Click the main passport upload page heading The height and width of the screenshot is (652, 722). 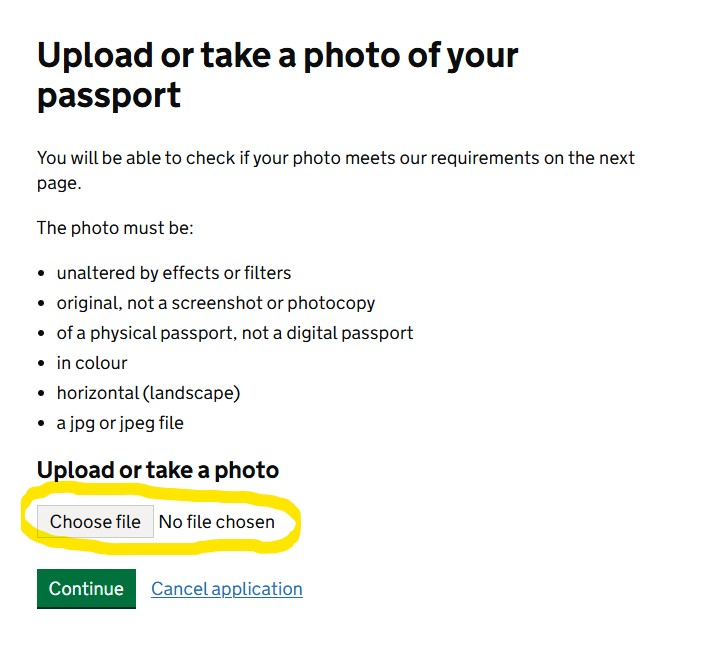click(277, 75)
